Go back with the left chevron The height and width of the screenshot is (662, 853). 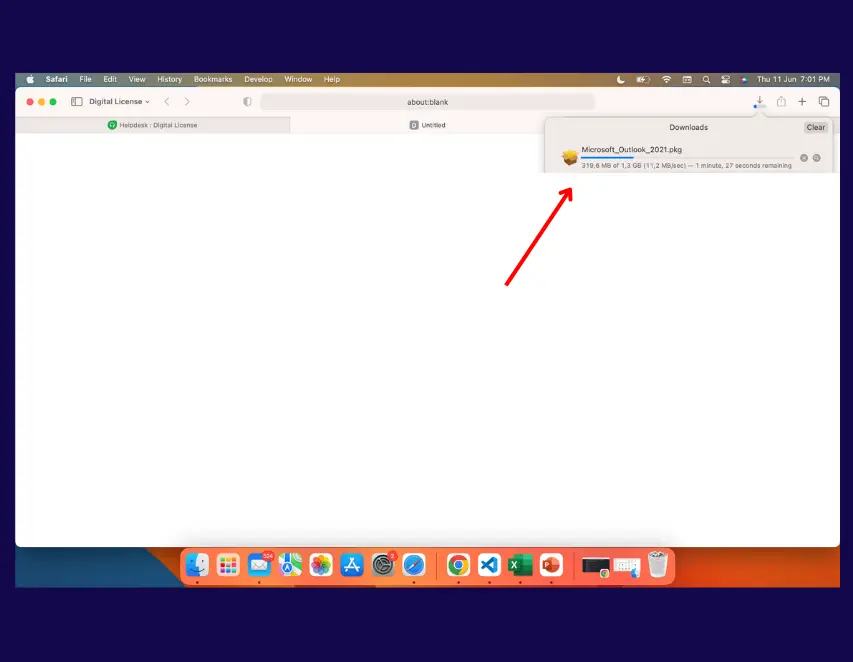pos(167,102)
